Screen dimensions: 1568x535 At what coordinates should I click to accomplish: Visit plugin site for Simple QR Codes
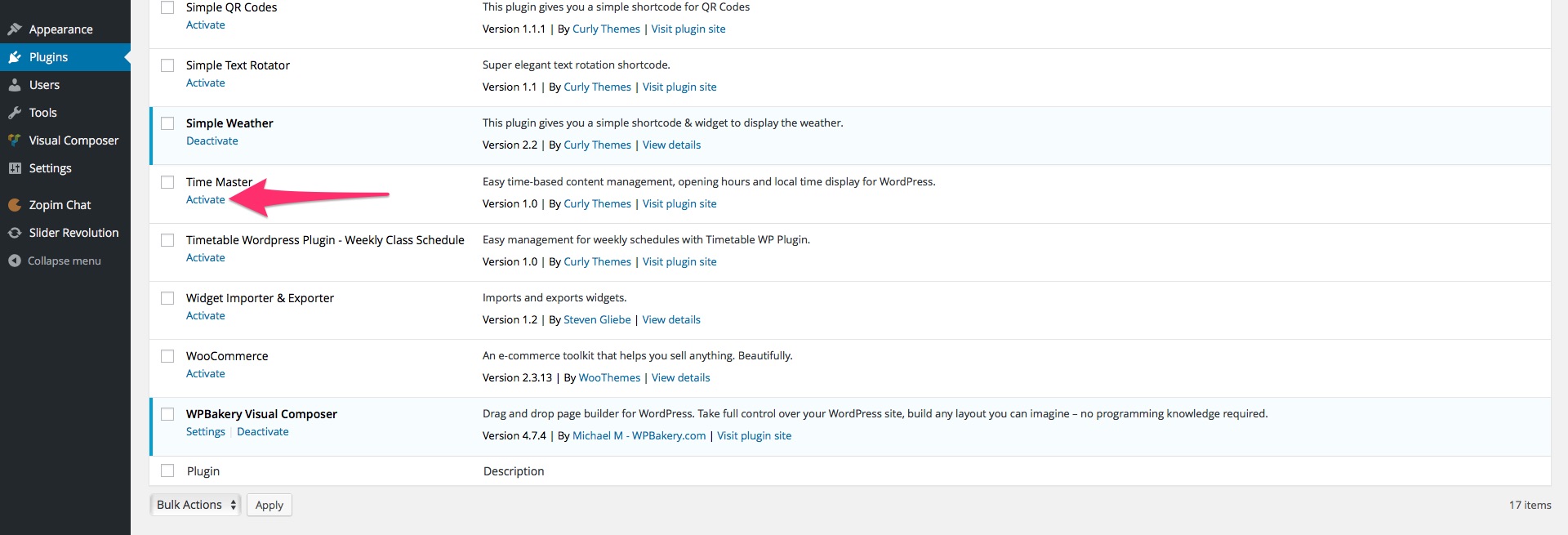pyautogui.click(x=688, y=29)
